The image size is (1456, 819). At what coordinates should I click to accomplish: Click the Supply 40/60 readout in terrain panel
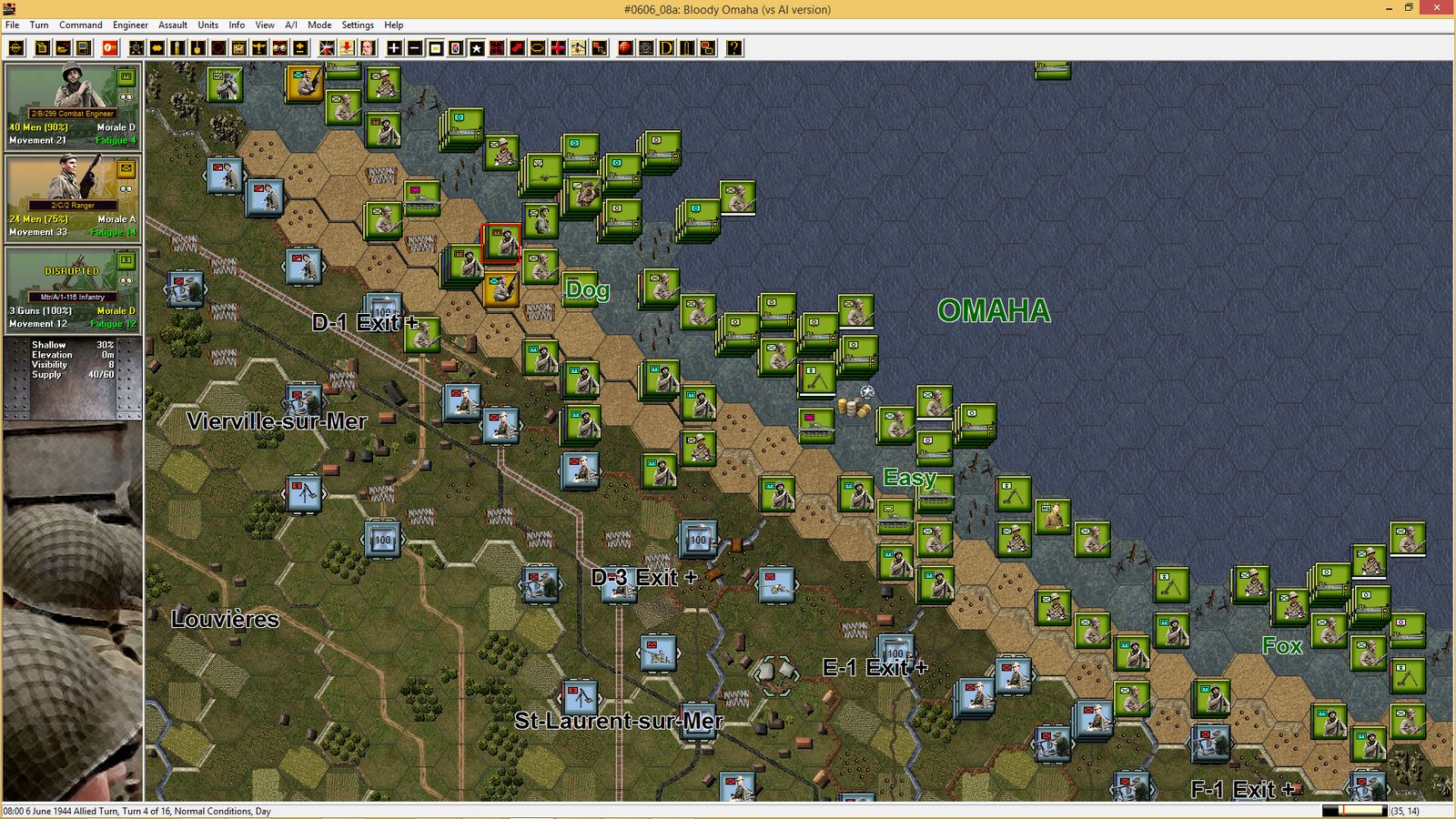(x=73, y=375)
